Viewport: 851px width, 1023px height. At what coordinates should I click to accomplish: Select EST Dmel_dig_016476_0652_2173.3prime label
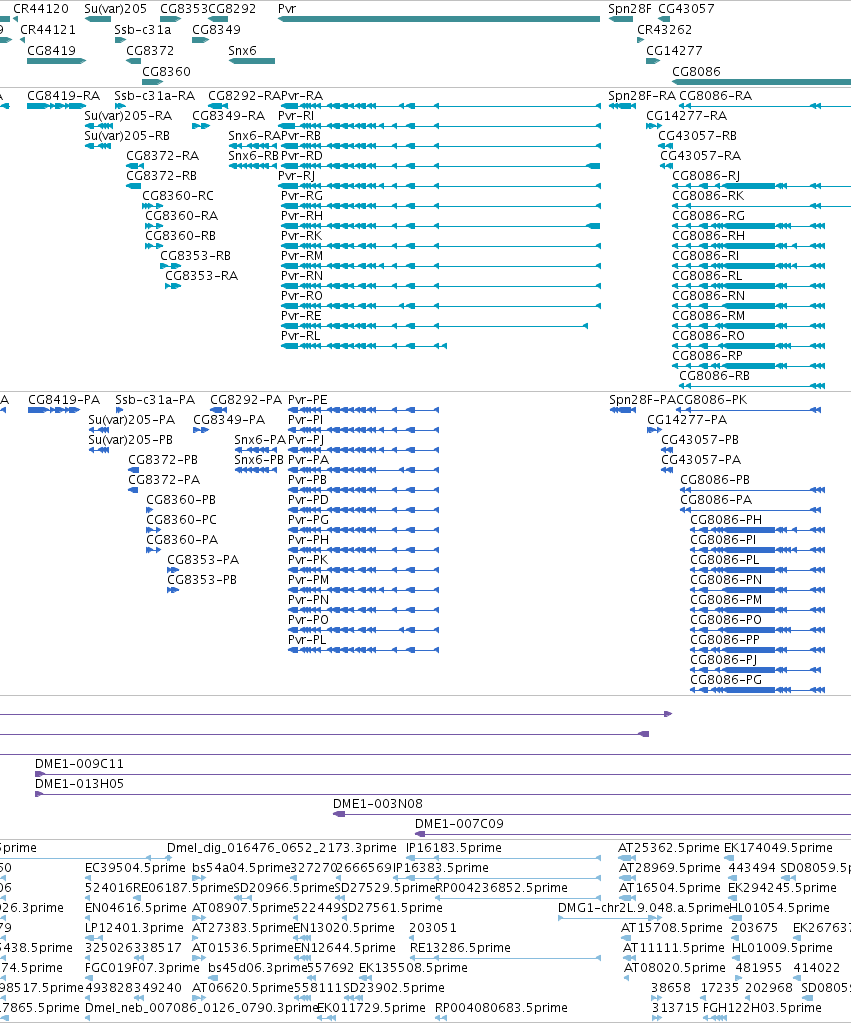point(282,847)
